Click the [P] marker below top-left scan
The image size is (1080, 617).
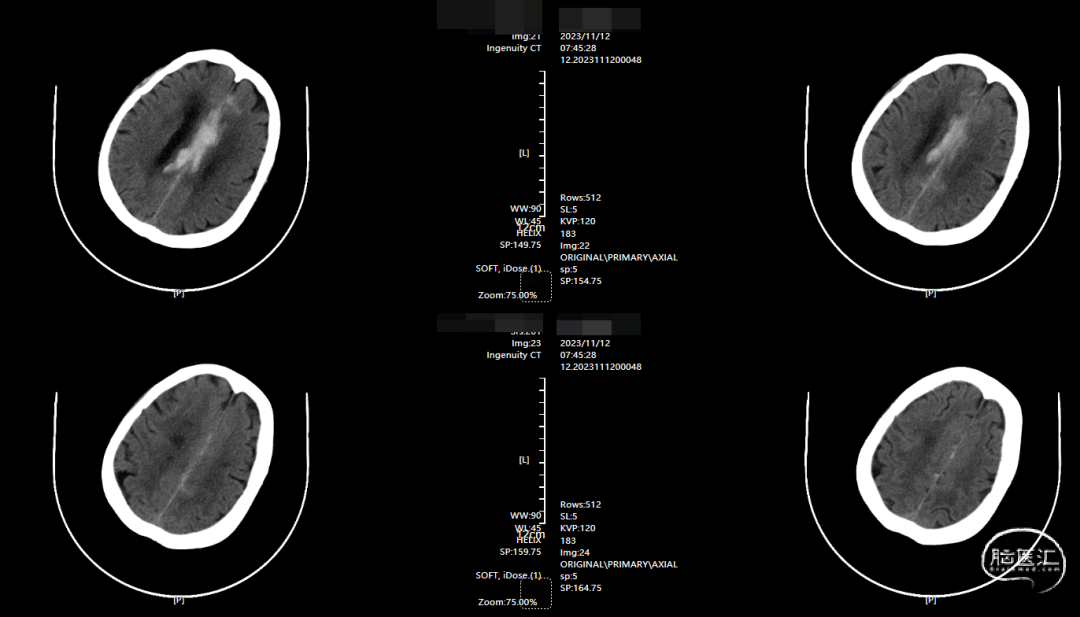pyautogui.click(x=178, y=293)
